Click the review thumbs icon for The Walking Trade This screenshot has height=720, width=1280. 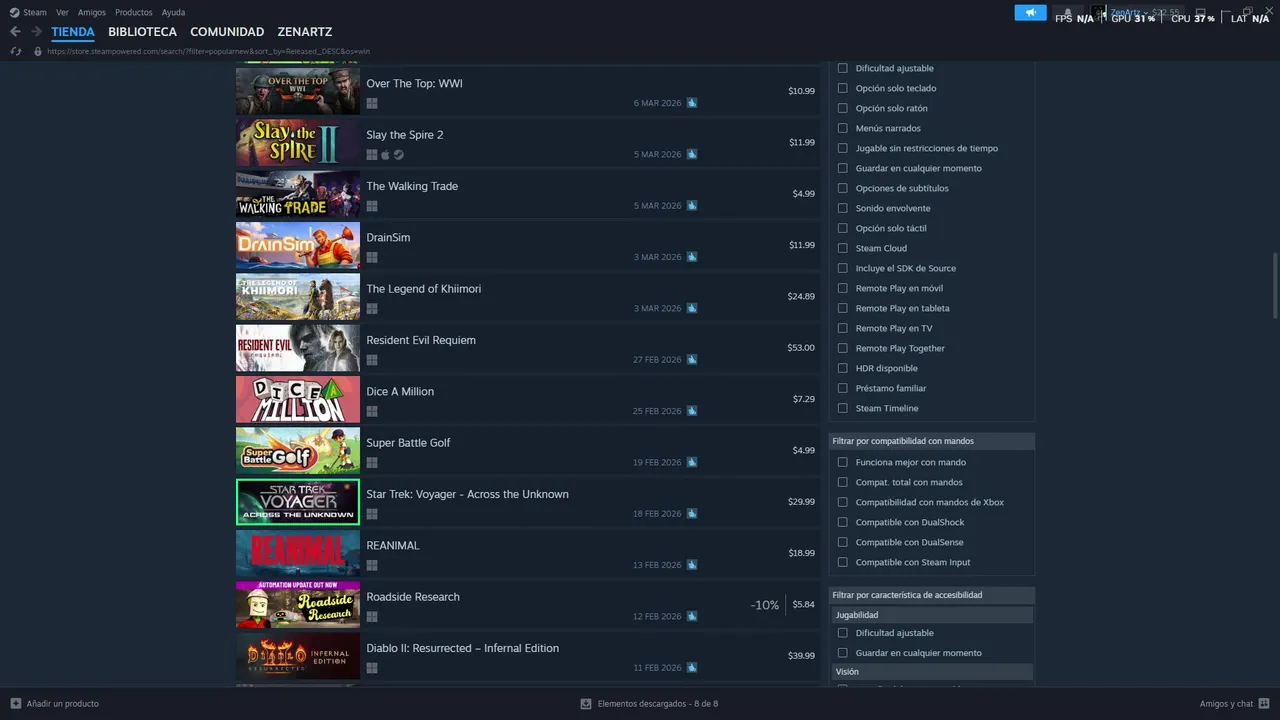click(692, 206)
